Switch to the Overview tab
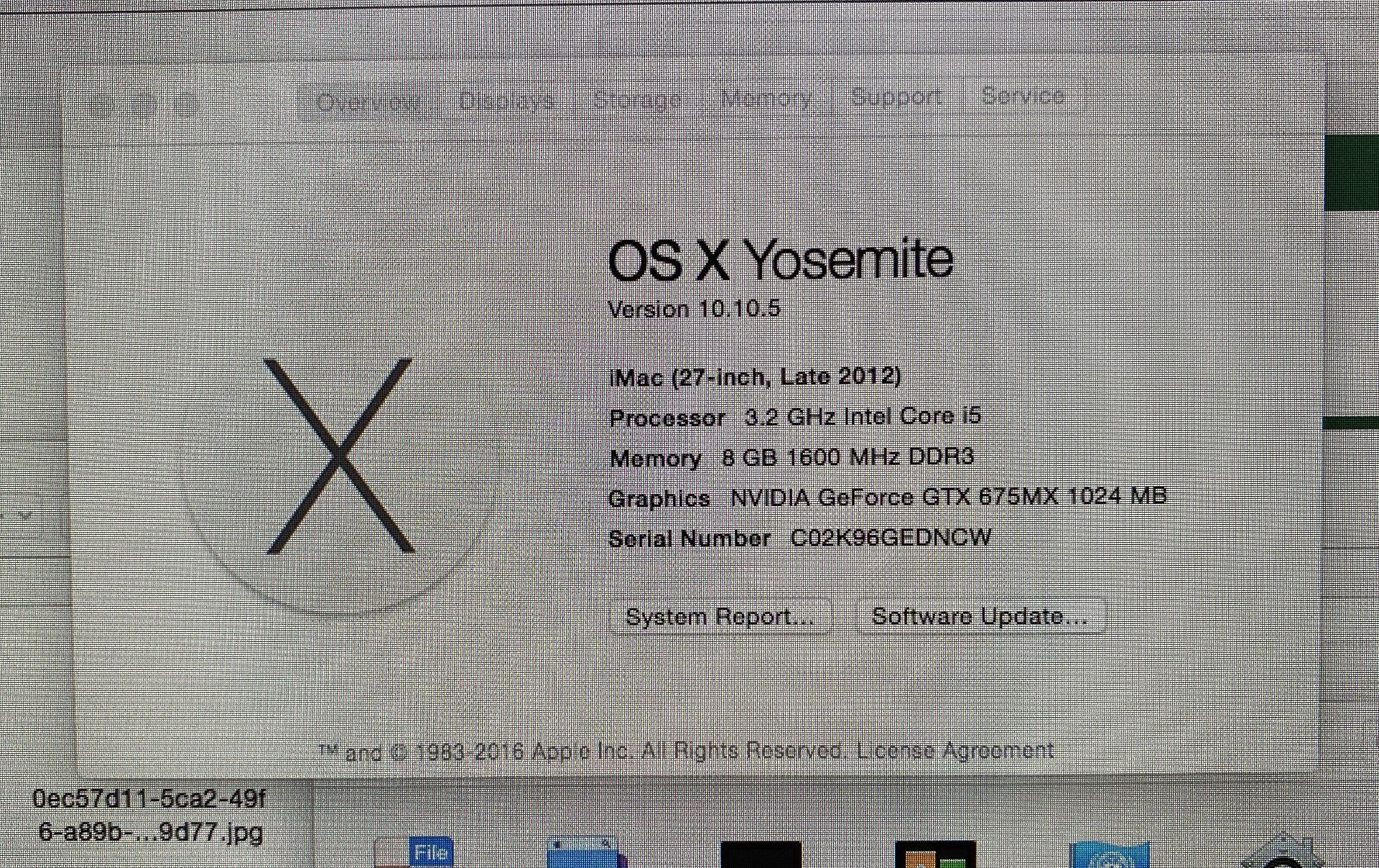Screen dimensions: 1379x868 point(368,102)
